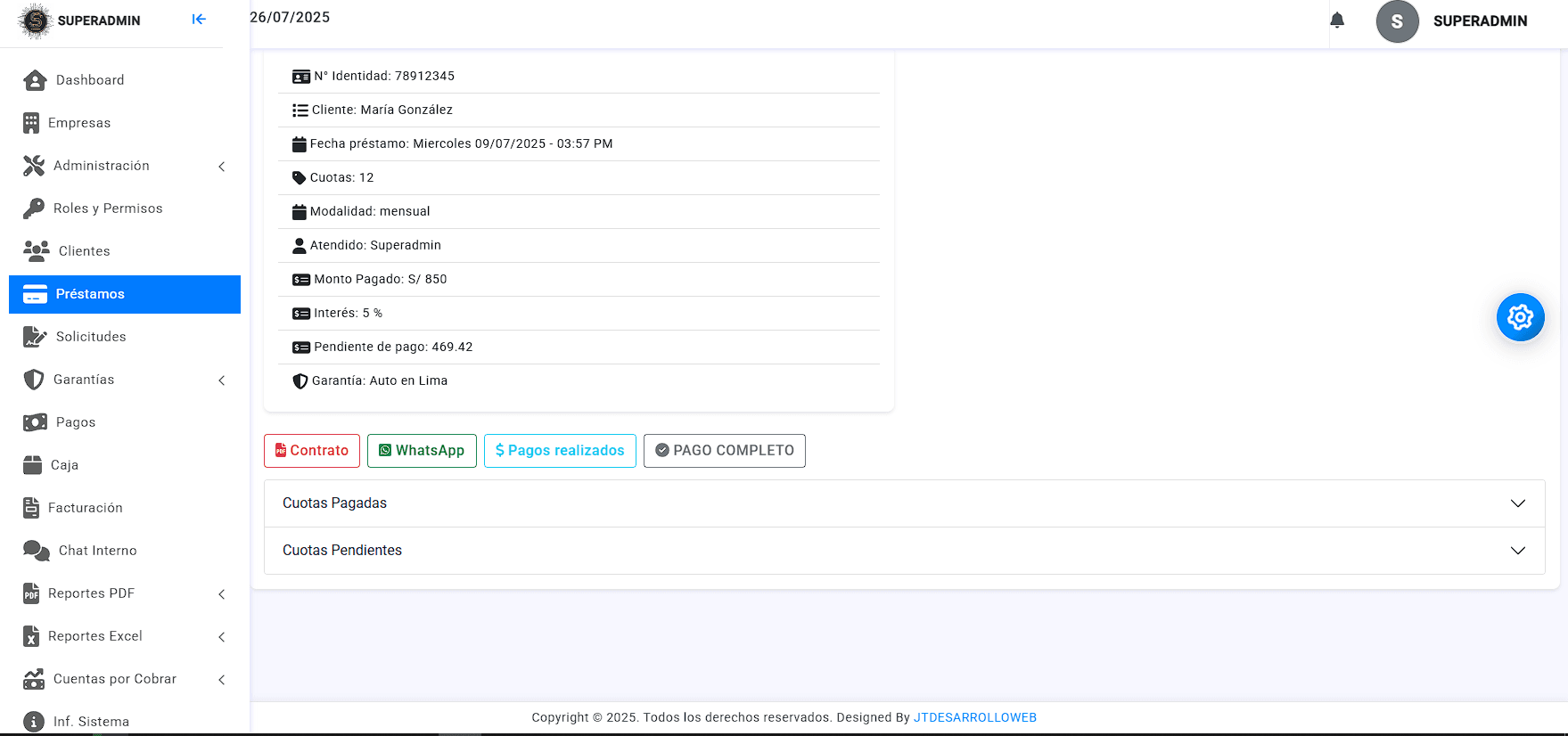Open the JTDESARROLLOWEB footer link
The image size is (1568, 736).
tap(974, 717)
